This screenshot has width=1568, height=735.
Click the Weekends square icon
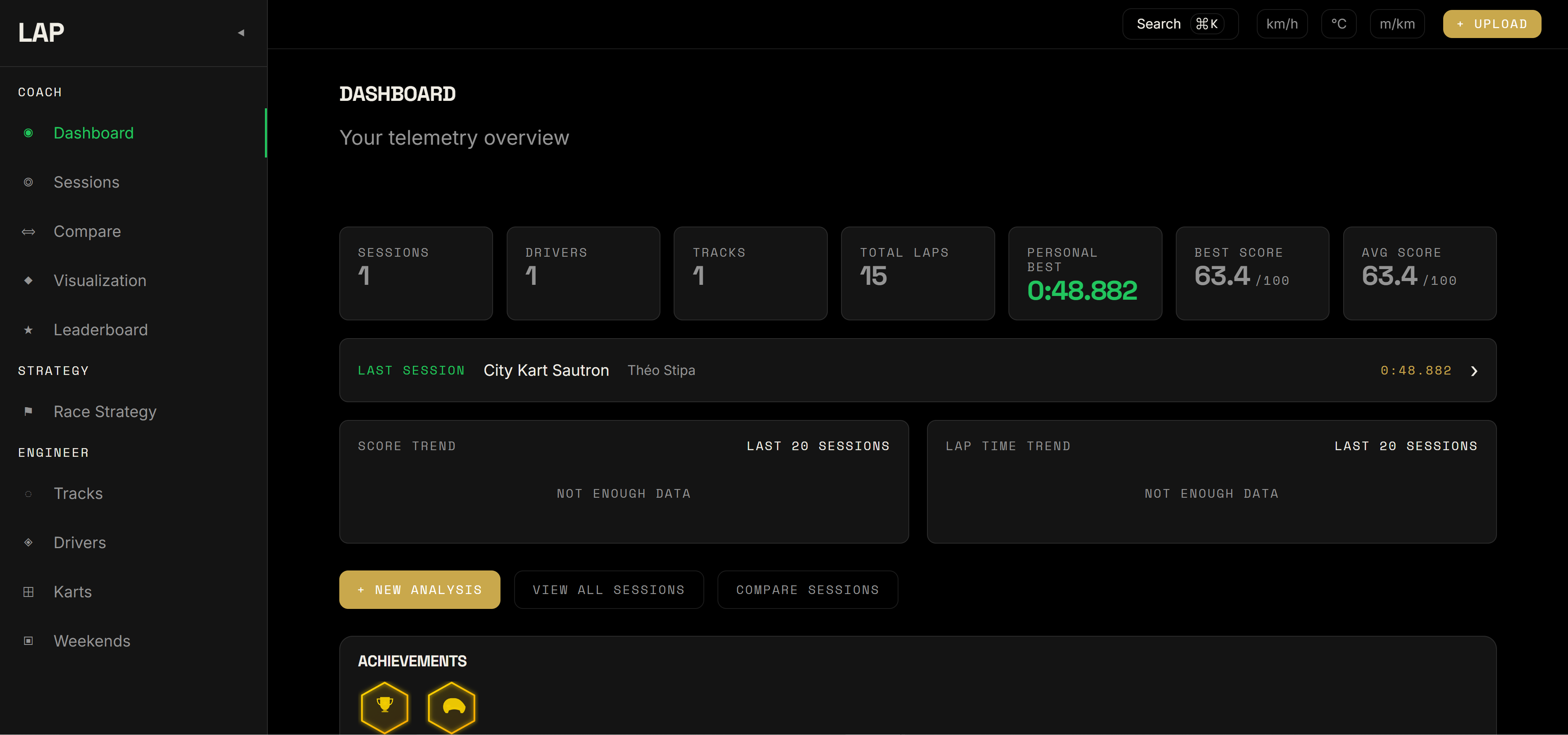coord(28,641)
